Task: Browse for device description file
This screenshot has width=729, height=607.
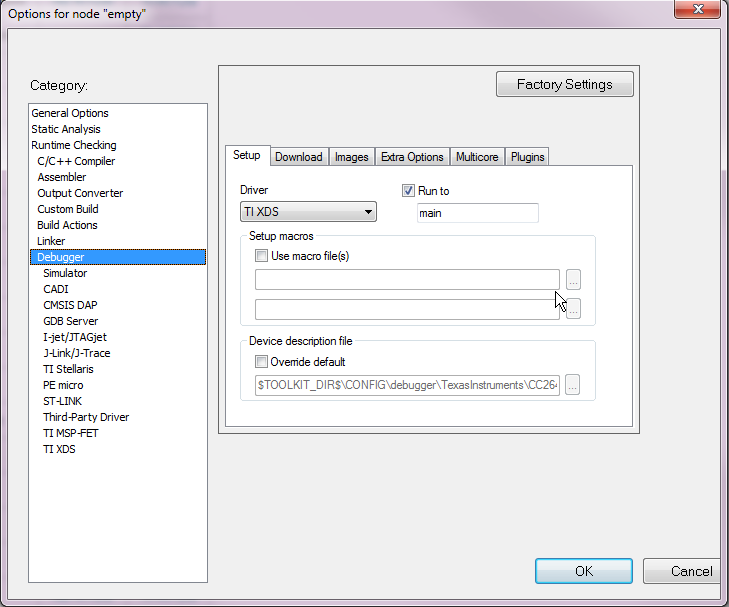Action: coord(573,385)
